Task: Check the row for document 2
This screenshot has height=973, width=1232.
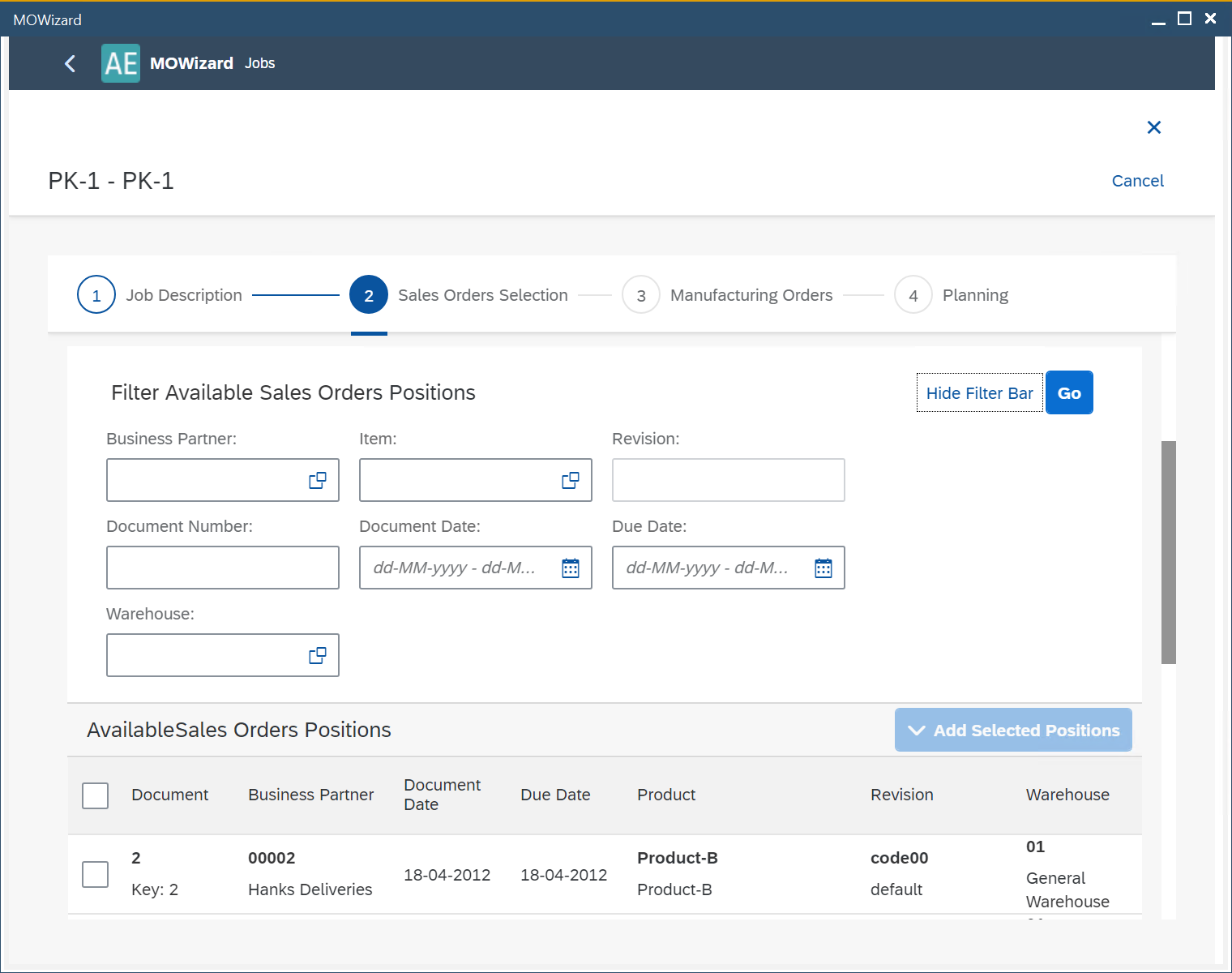Action: pos(96,874)
